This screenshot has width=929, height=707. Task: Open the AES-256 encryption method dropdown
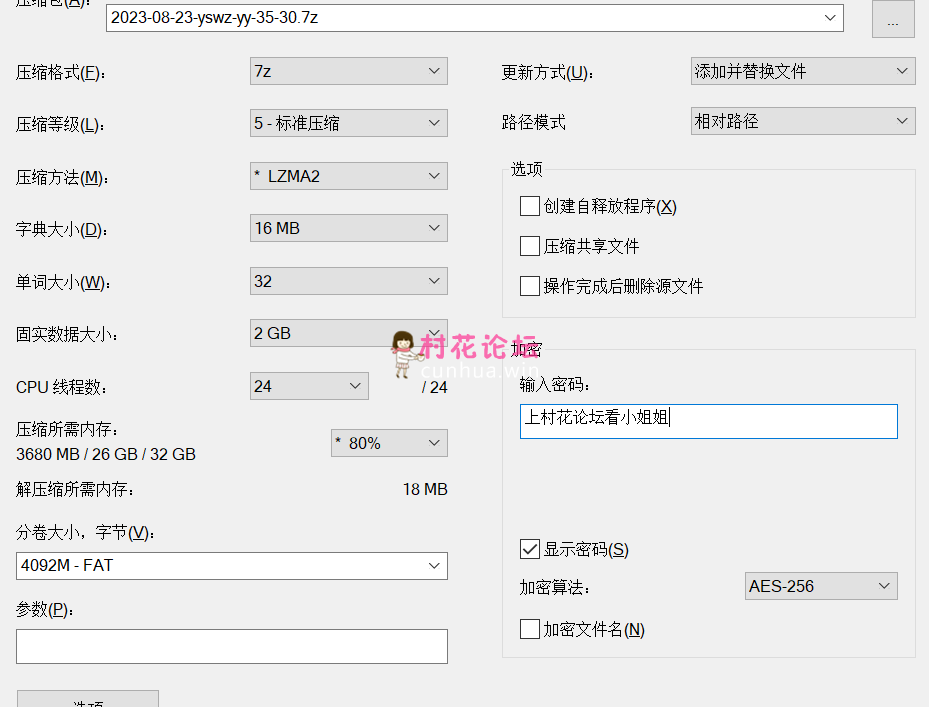821,586
